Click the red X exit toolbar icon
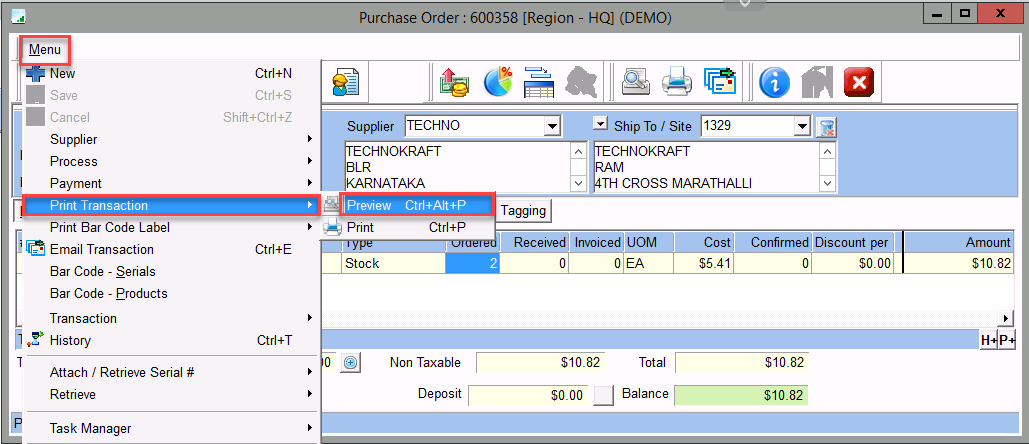The height and width of the screenshot is (444, 1029). pyautogui.click(x=858, y=82)
